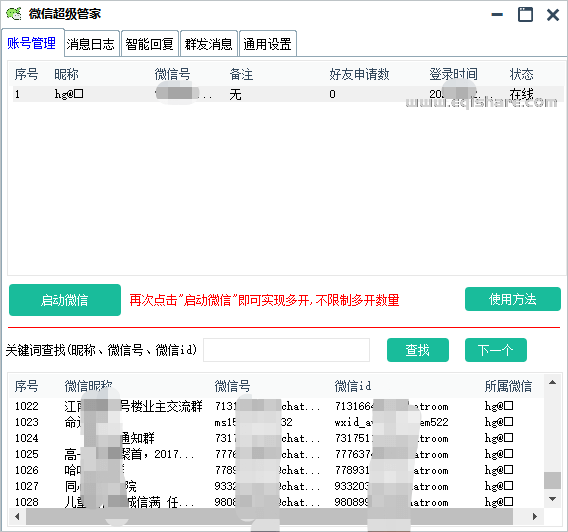The width and height of the screenshot is (568, 532).
Task: Click the 登录时间 column header
Action: pos(453,74)
